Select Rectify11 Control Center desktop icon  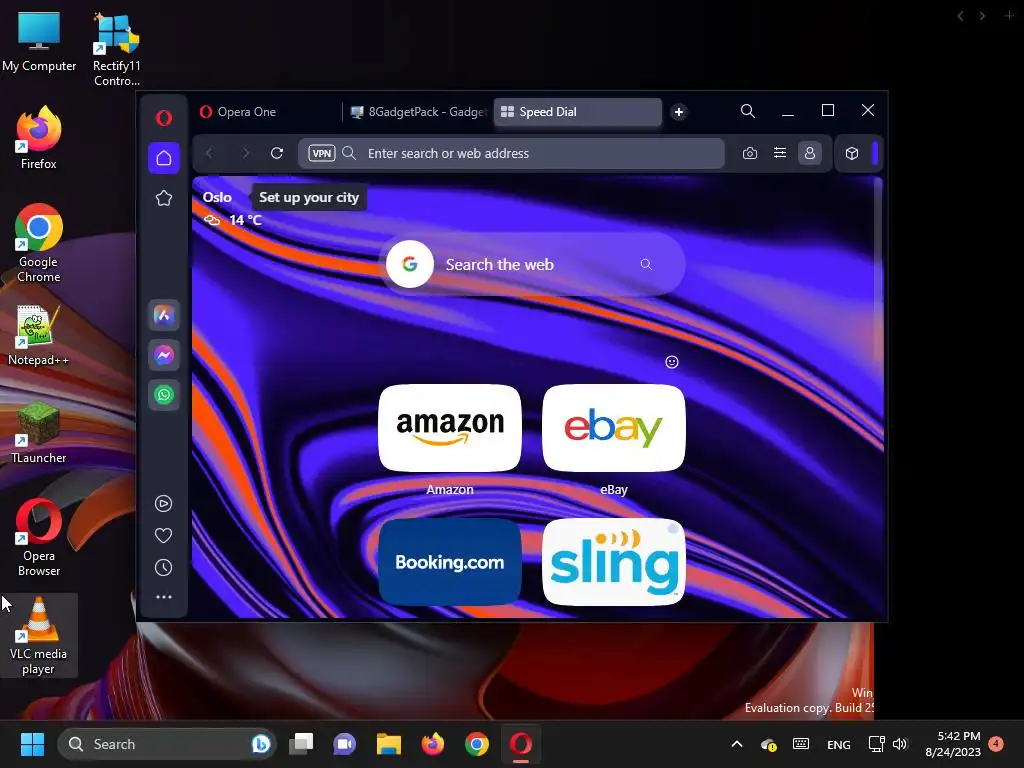click(x=117, y=50)
